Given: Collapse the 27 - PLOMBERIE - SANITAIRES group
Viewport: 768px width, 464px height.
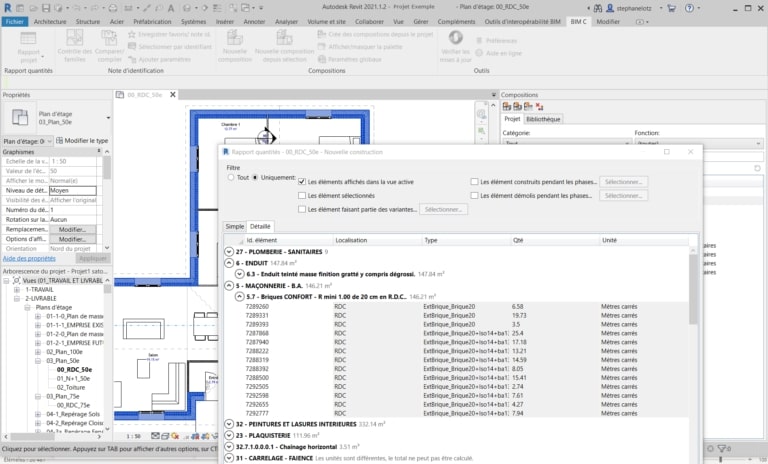Looking at the screenshot, I should click(x=230, y=251).
